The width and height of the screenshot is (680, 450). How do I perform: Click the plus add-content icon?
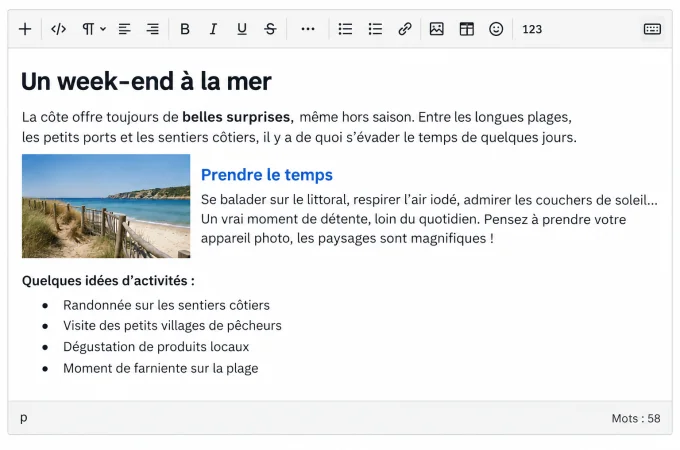(x=25, y=29)
